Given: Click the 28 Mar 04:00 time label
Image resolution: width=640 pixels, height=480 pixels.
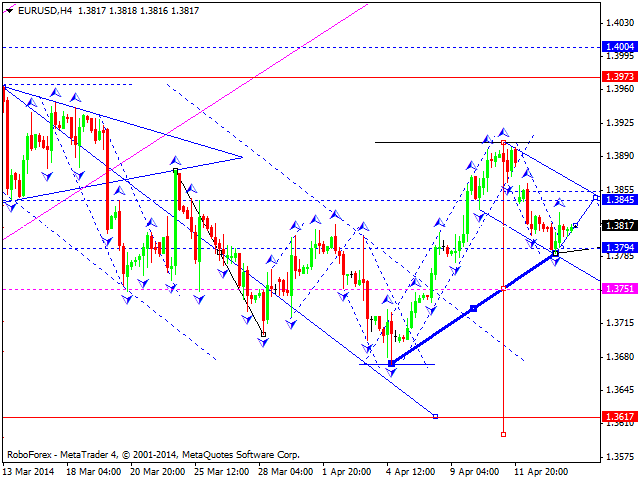Looking at the screenshot, I should (x=286, y=471).
